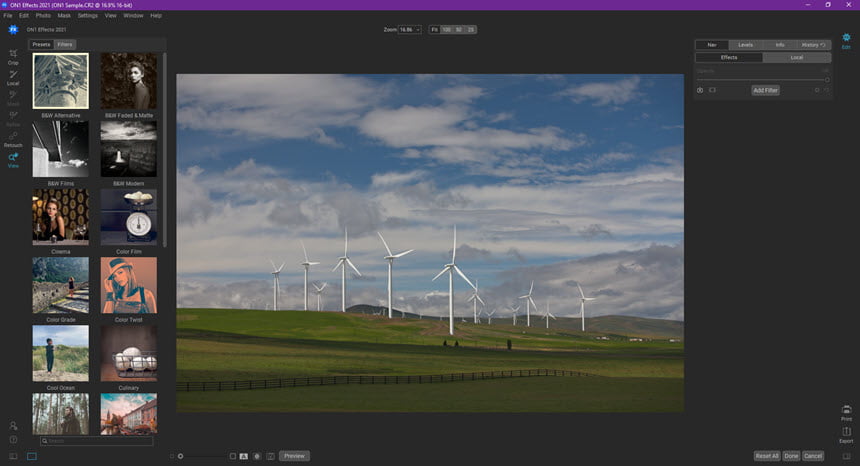Screen dimensions: 860x466
Task: Open the B&W Faded & Matte preset category
Action: (x=129, y=81)
